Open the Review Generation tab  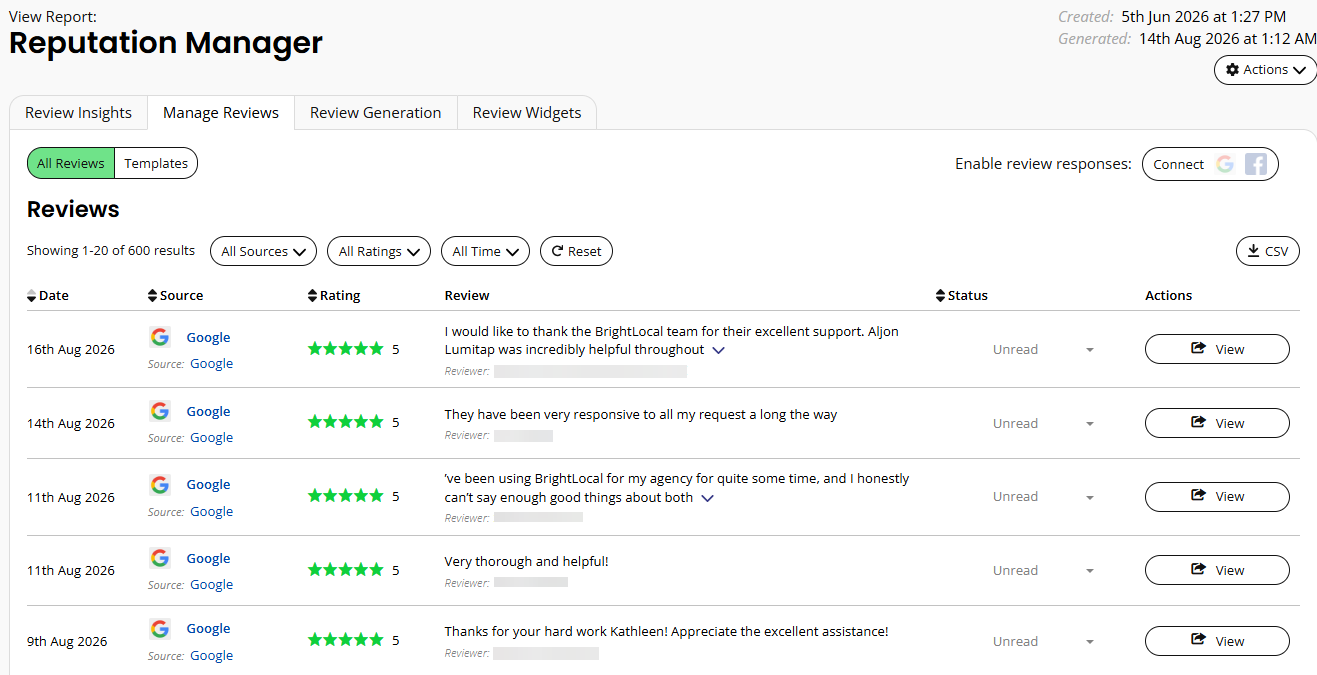point(375,113)
